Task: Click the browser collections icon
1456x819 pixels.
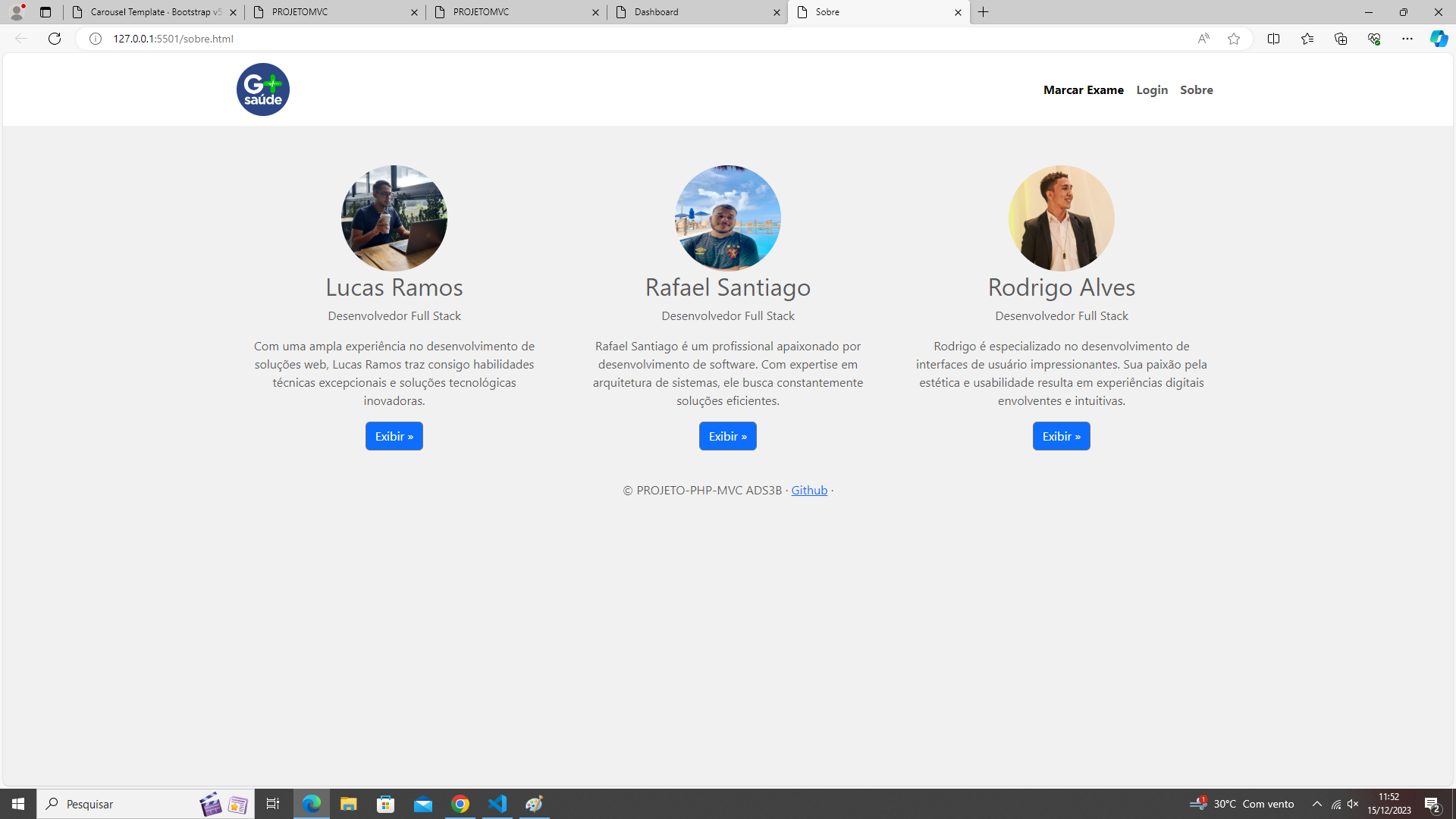Action: [1340, 38]
